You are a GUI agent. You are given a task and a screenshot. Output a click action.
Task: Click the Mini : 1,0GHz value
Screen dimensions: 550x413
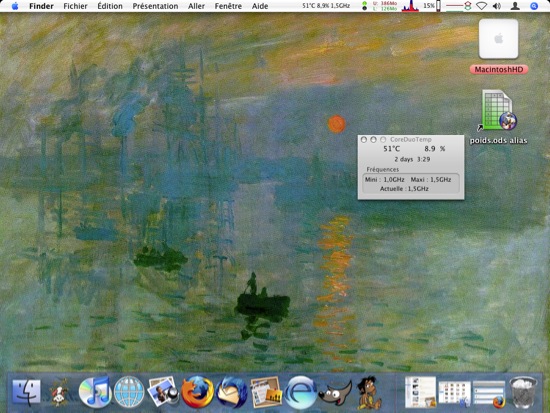(x=384, y=180)
